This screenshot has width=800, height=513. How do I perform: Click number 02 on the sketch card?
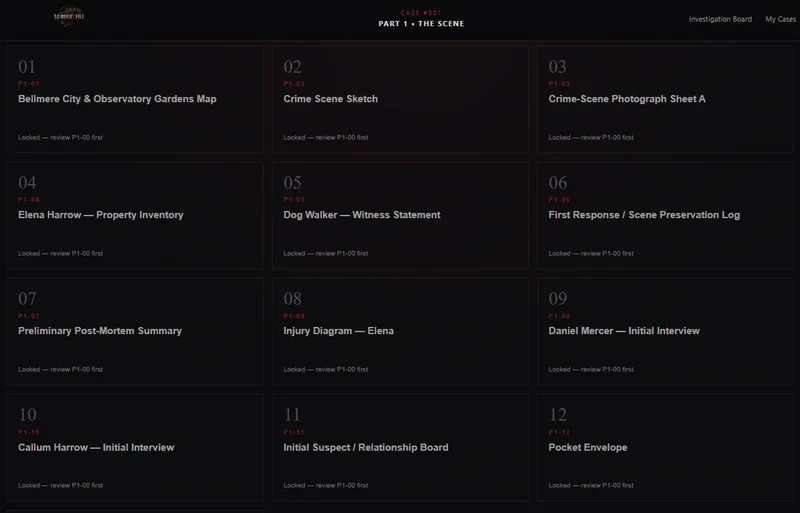coord(292,67)
